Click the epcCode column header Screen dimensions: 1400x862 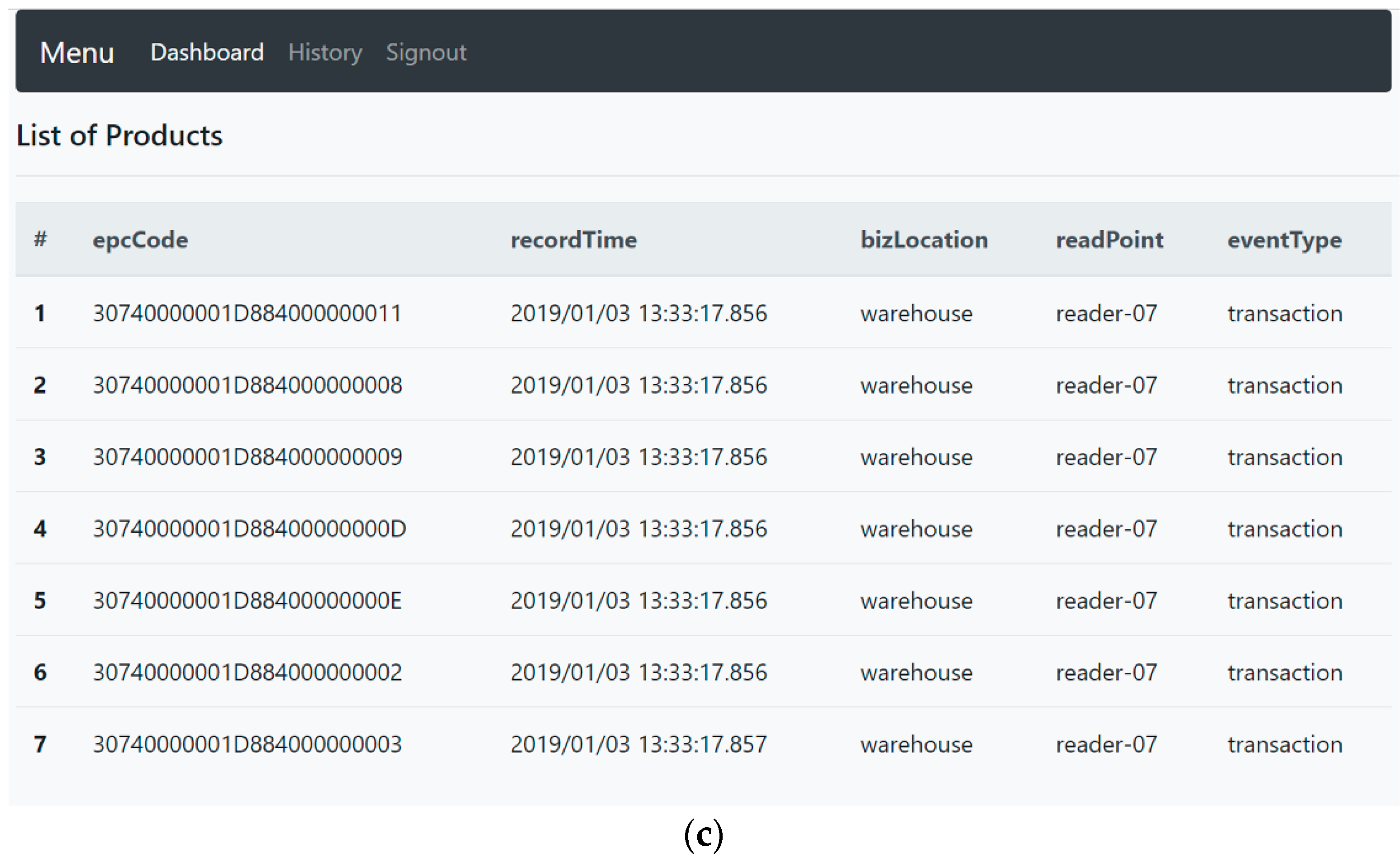140,240
